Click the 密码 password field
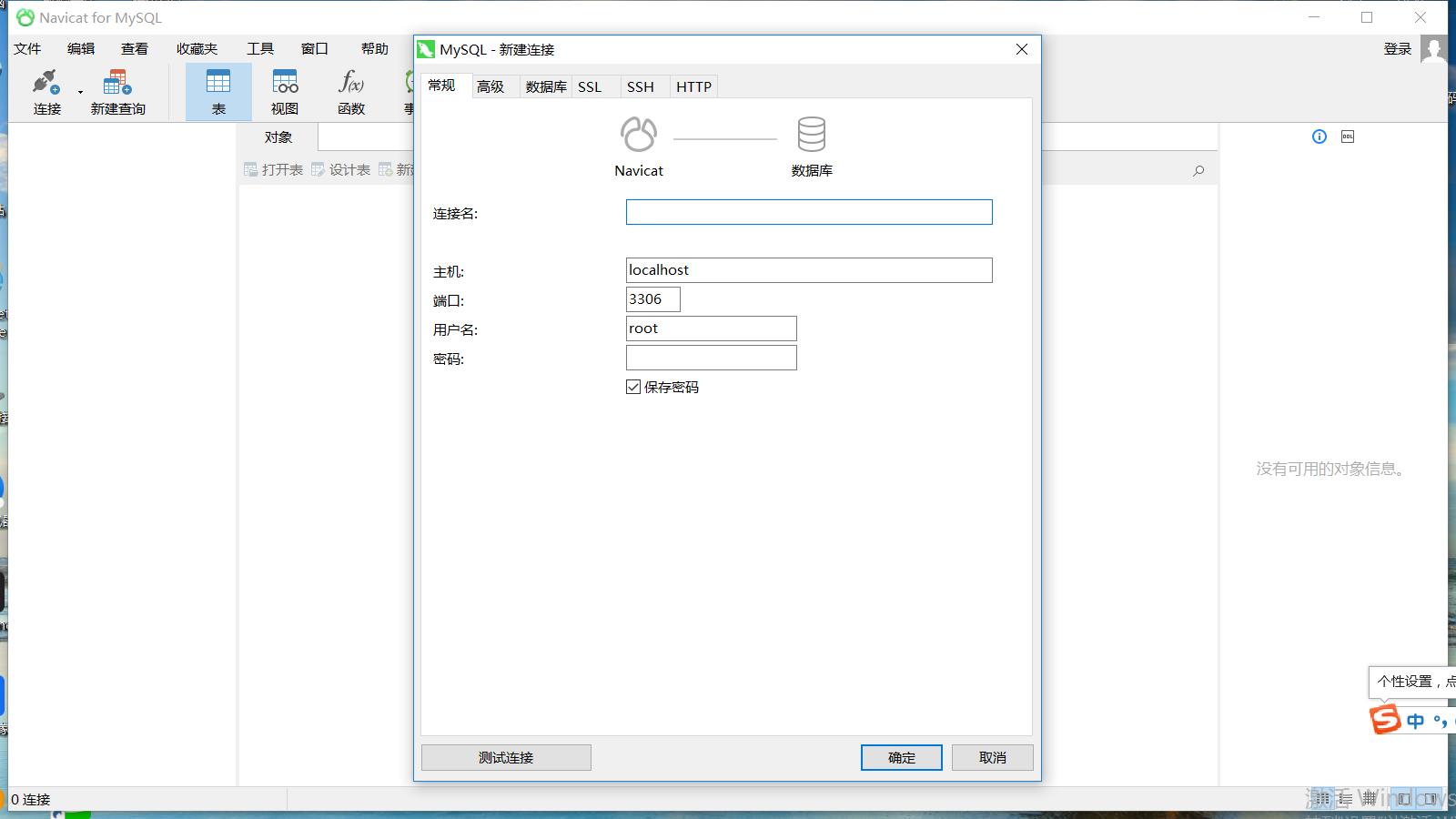 click(x=712, y=358)
